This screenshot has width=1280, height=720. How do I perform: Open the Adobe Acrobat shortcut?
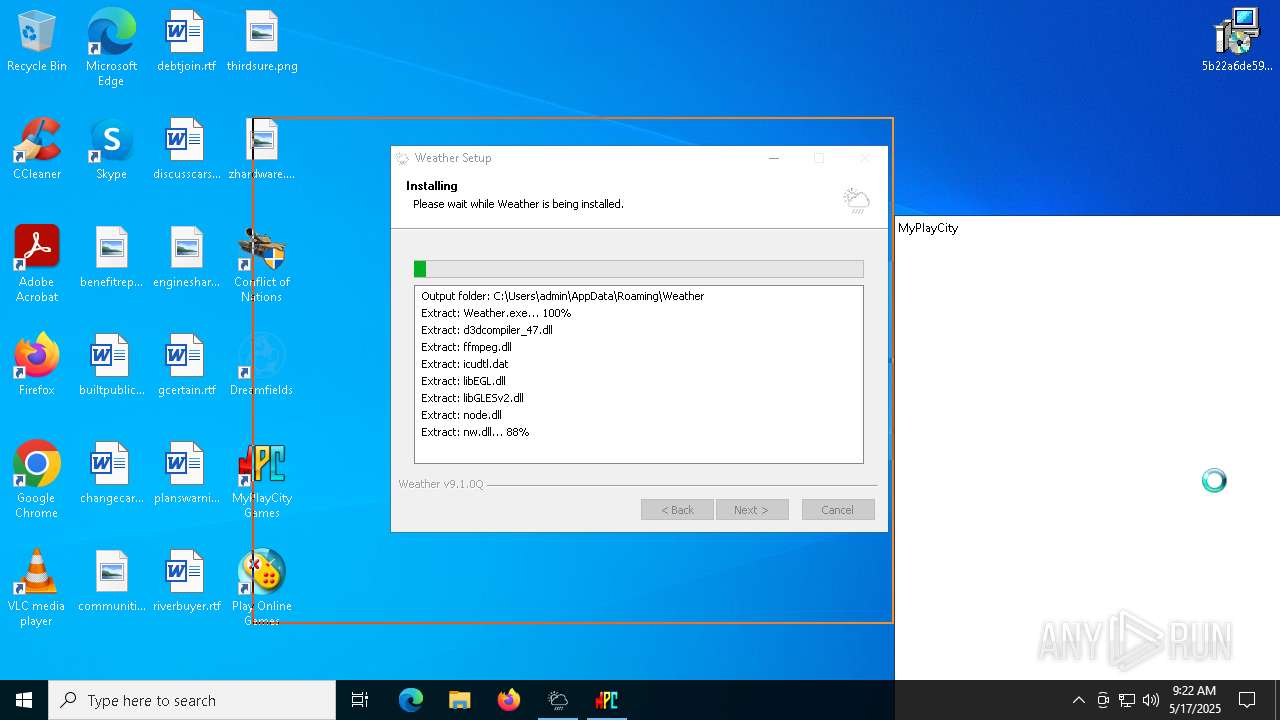click(x=37, y=264)
